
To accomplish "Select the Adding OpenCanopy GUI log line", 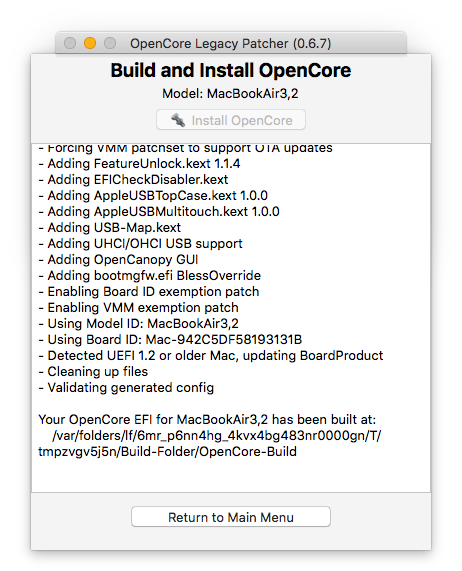I will click(118, 260).
